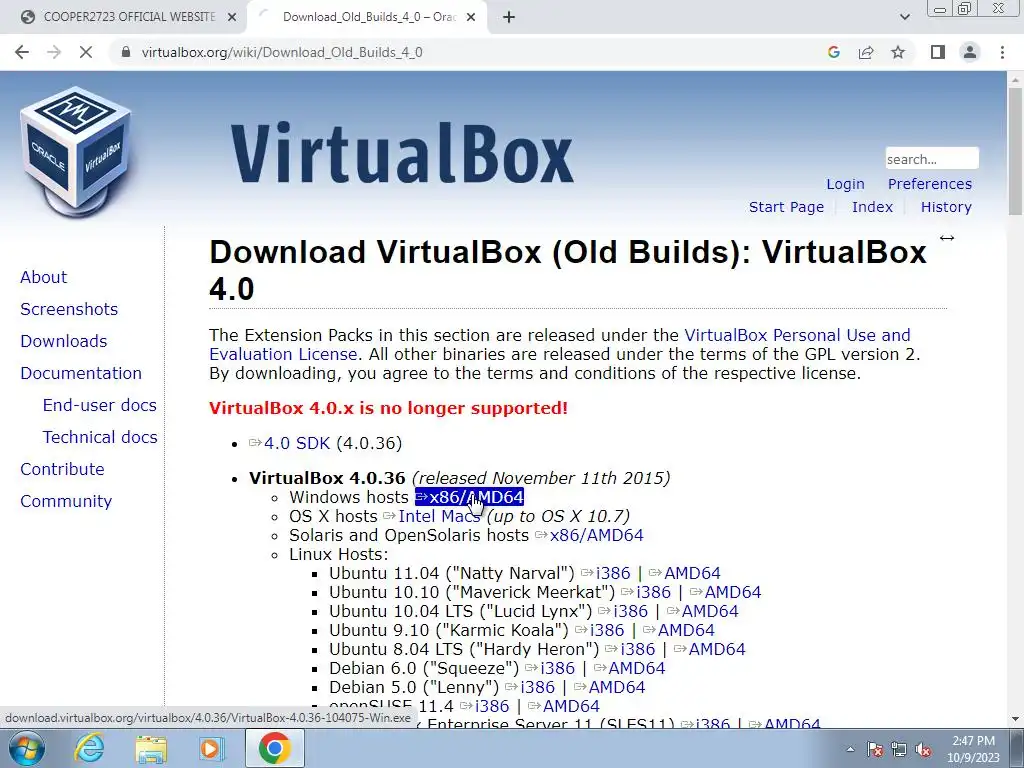This screenshot has width=1024, height=768.
Task: Select the Download_Old_Builds_4_0 tab
Action: click(367, 17)
